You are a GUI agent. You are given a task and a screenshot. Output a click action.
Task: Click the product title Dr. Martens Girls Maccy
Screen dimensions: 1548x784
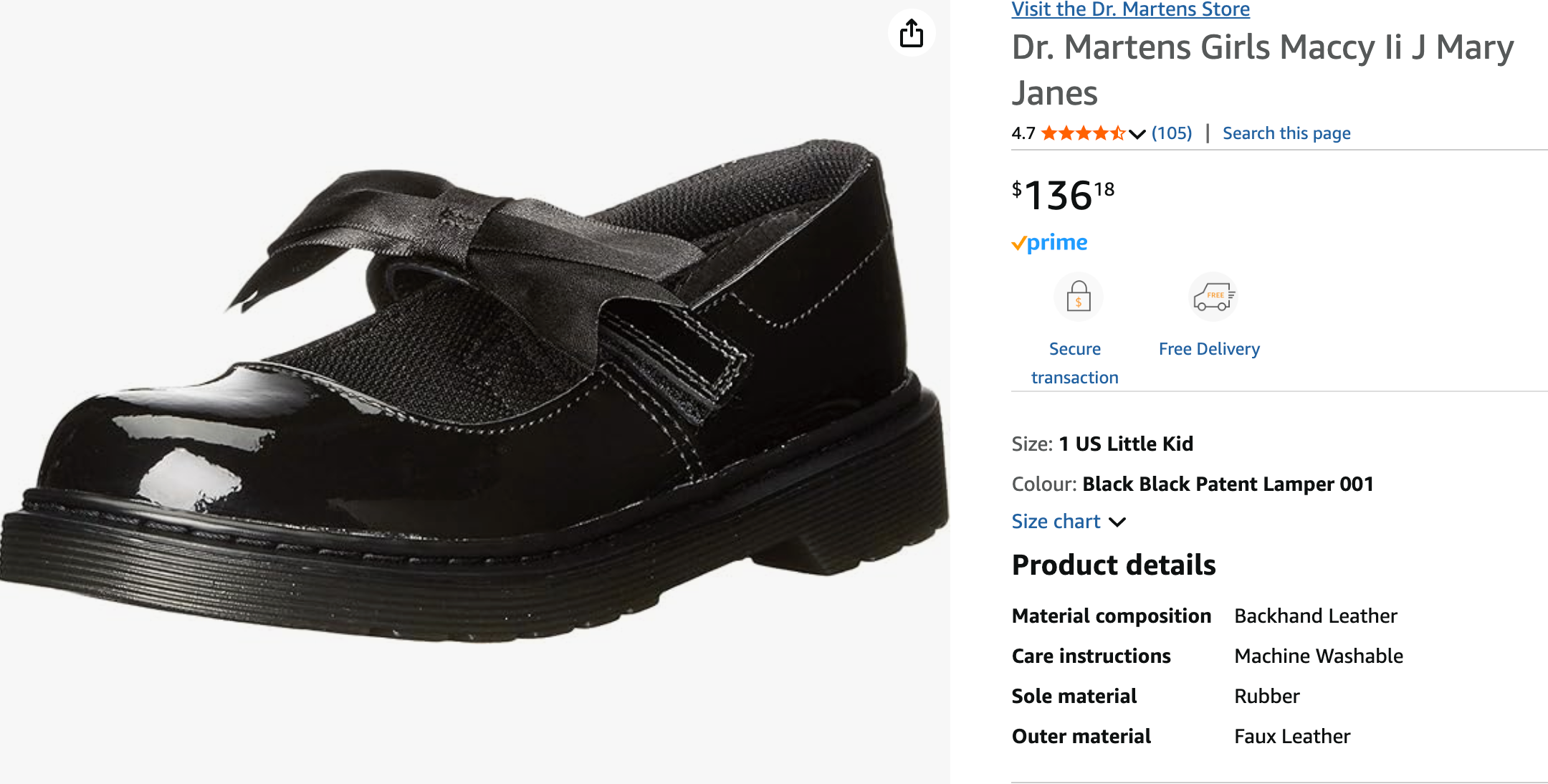click(1262, 70)
